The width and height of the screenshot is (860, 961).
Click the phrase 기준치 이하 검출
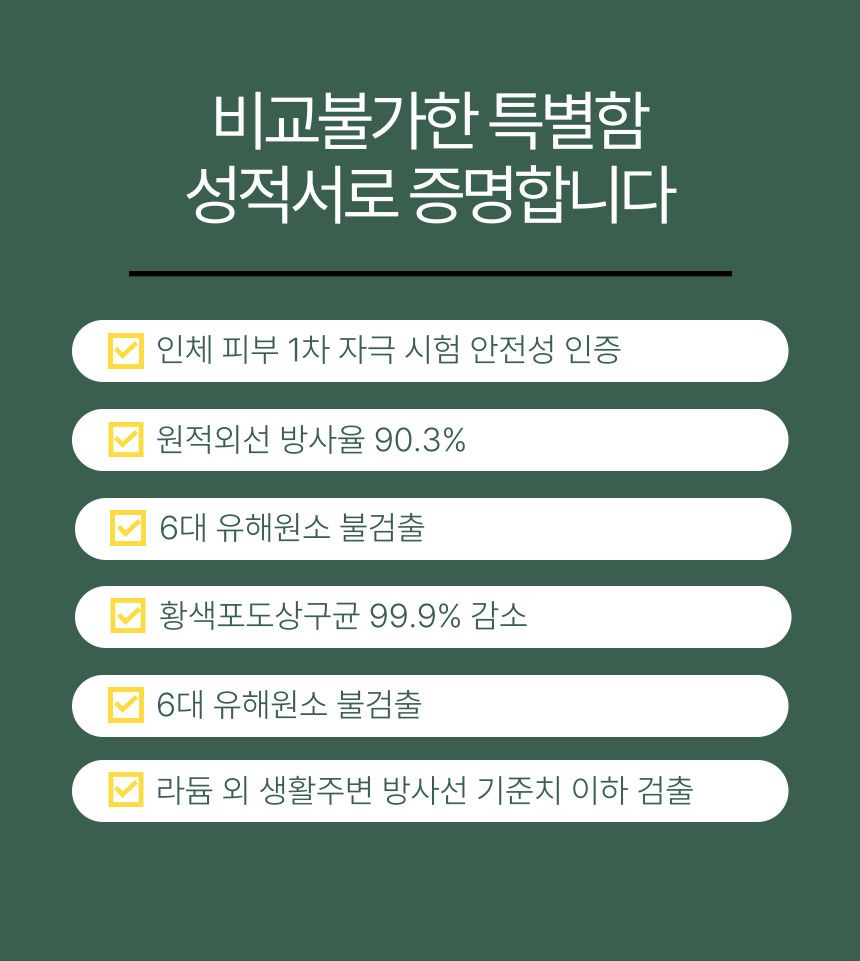(585, 790)
